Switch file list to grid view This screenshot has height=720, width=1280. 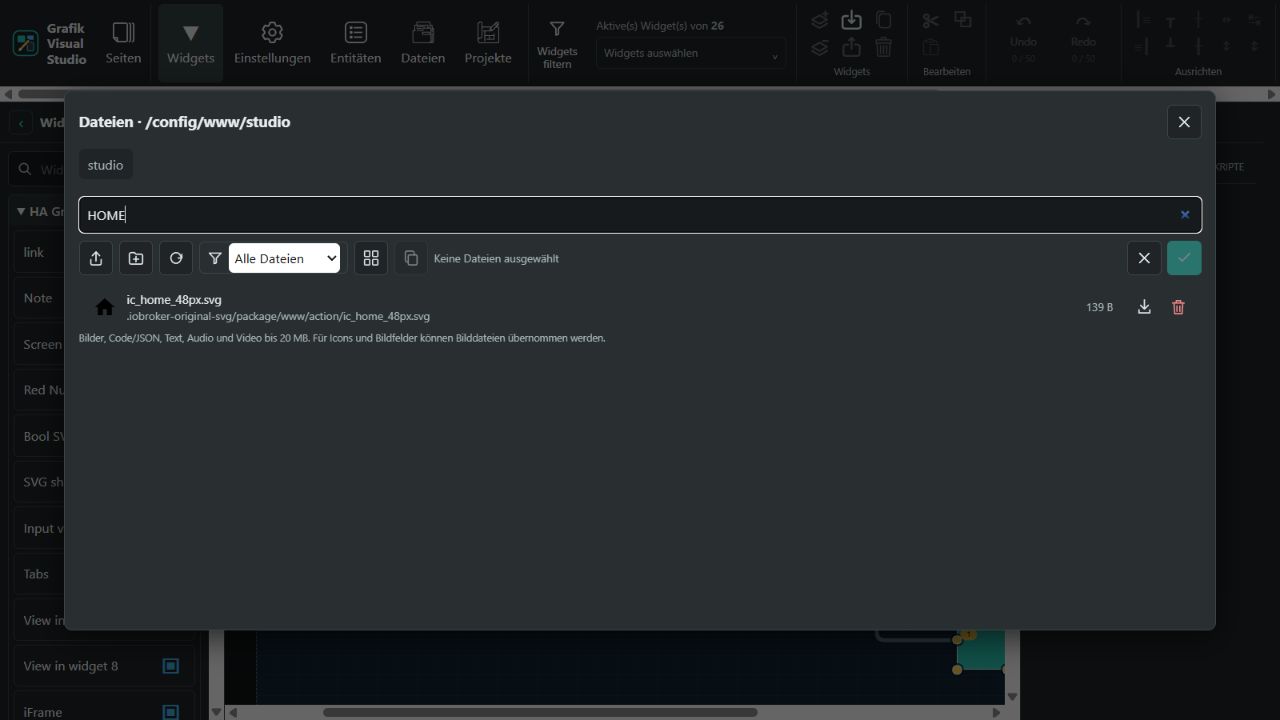tap(371, 258)
